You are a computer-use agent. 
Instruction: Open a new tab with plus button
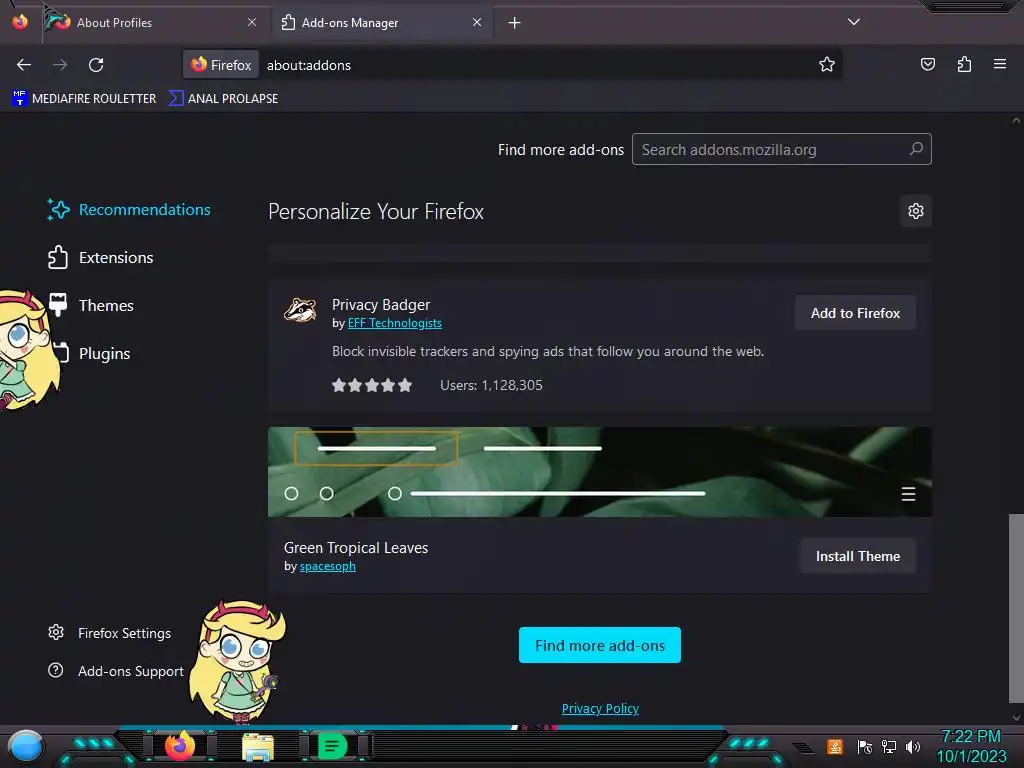pos(515,23)
